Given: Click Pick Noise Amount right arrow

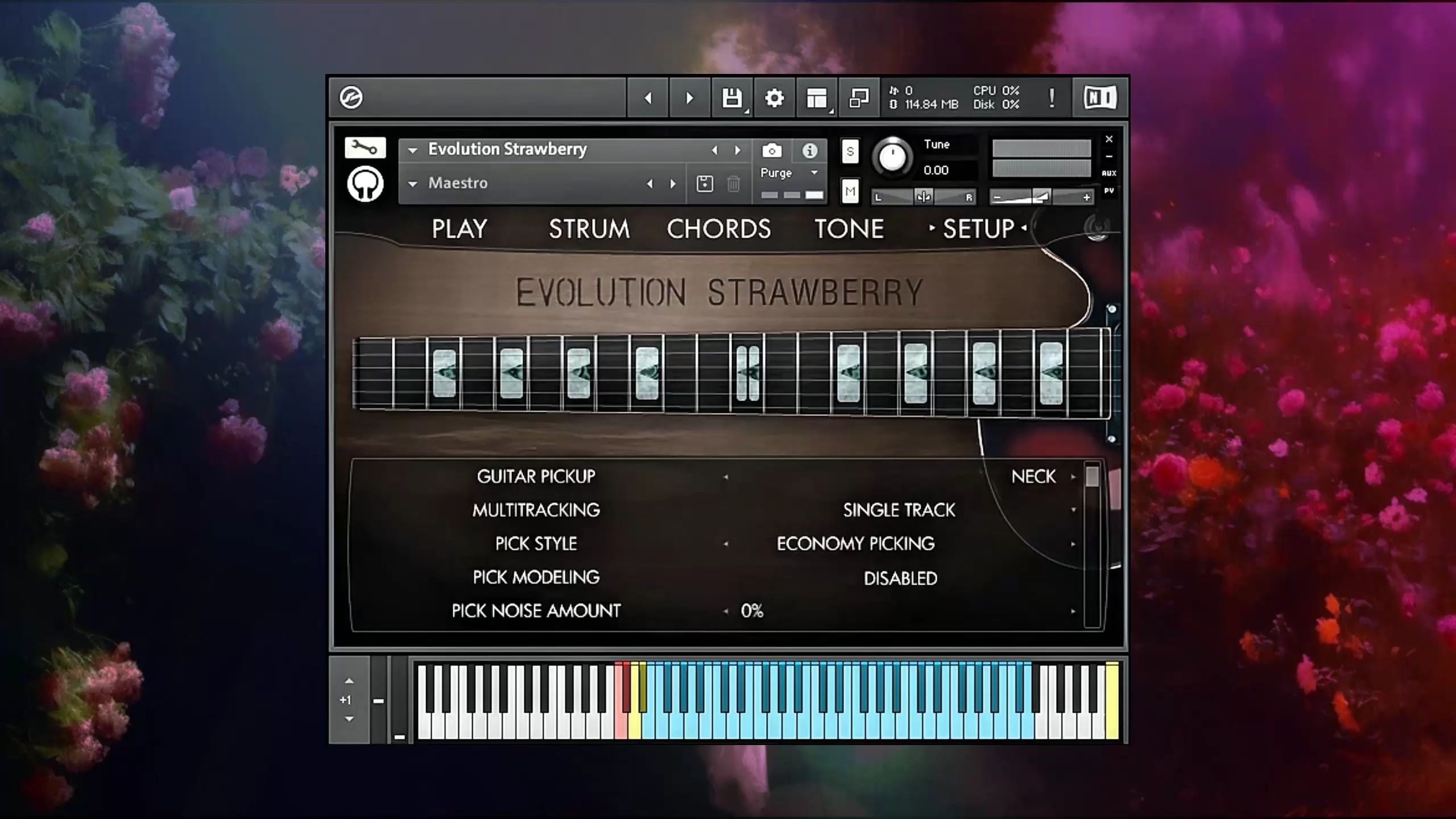Looking at the screenshot, I should tap(1073, 611).
